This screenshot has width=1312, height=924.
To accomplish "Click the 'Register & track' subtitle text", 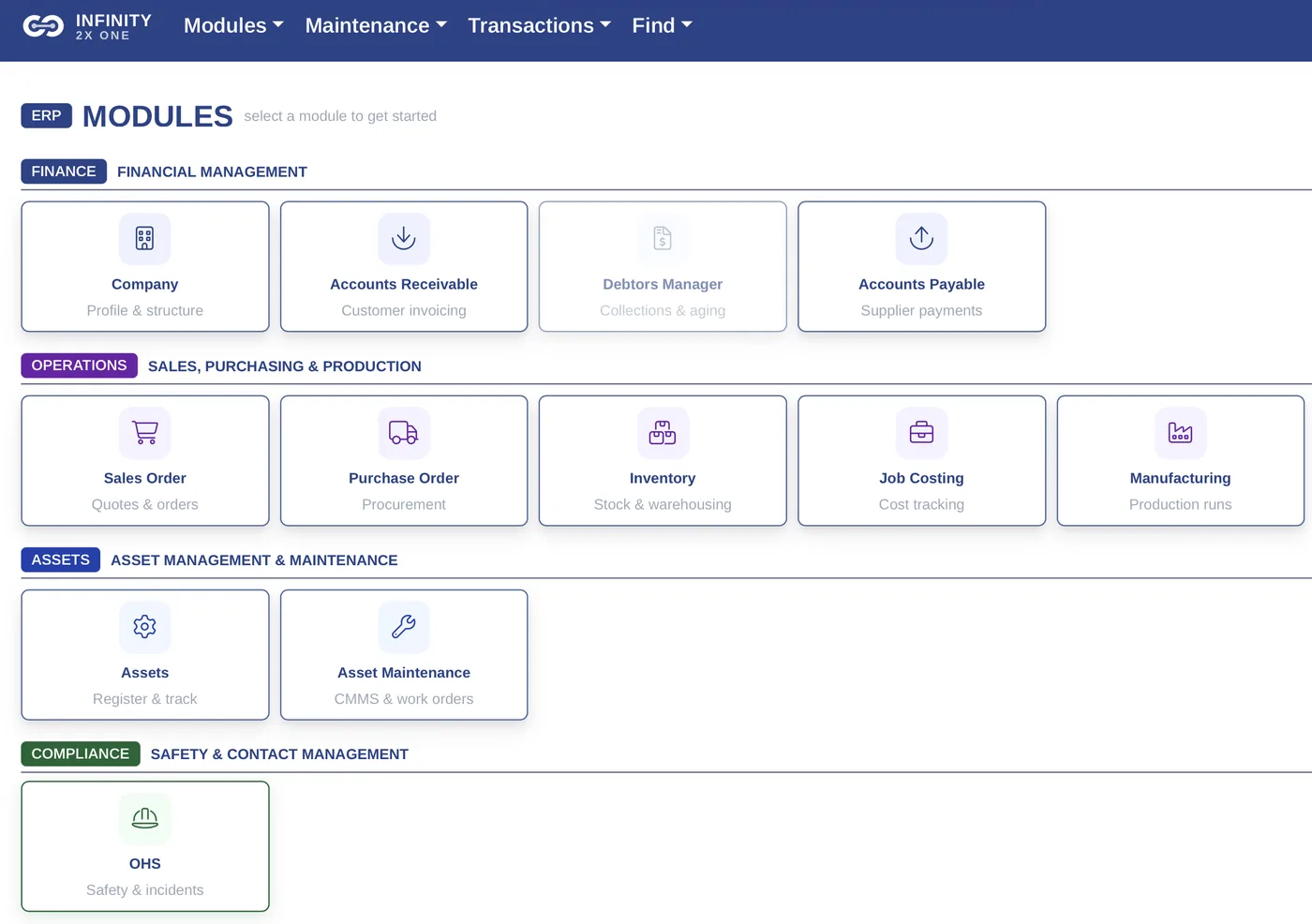I will 144,699.
